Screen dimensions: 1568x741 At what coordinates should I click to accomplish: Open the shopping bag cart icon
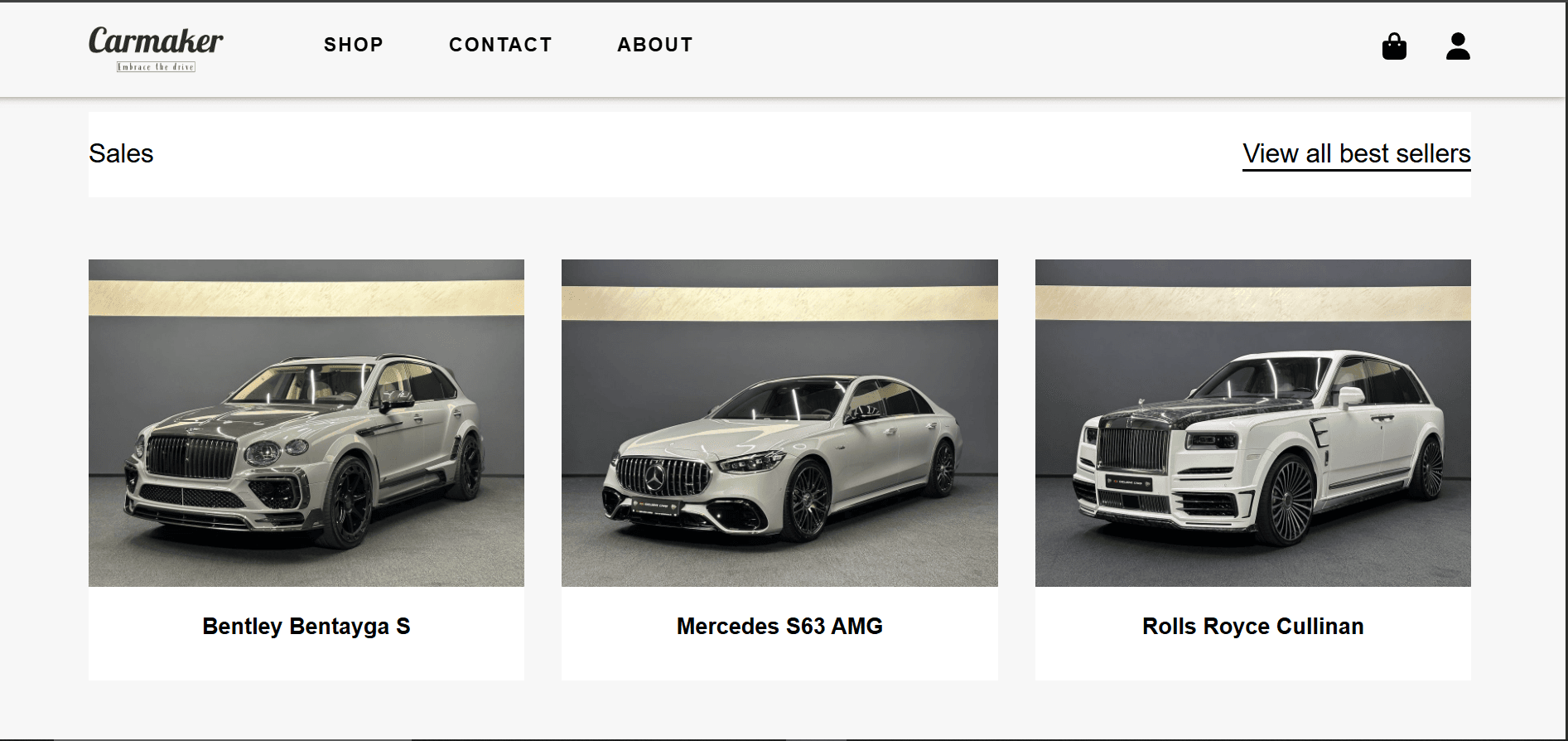pos(1394,46)
